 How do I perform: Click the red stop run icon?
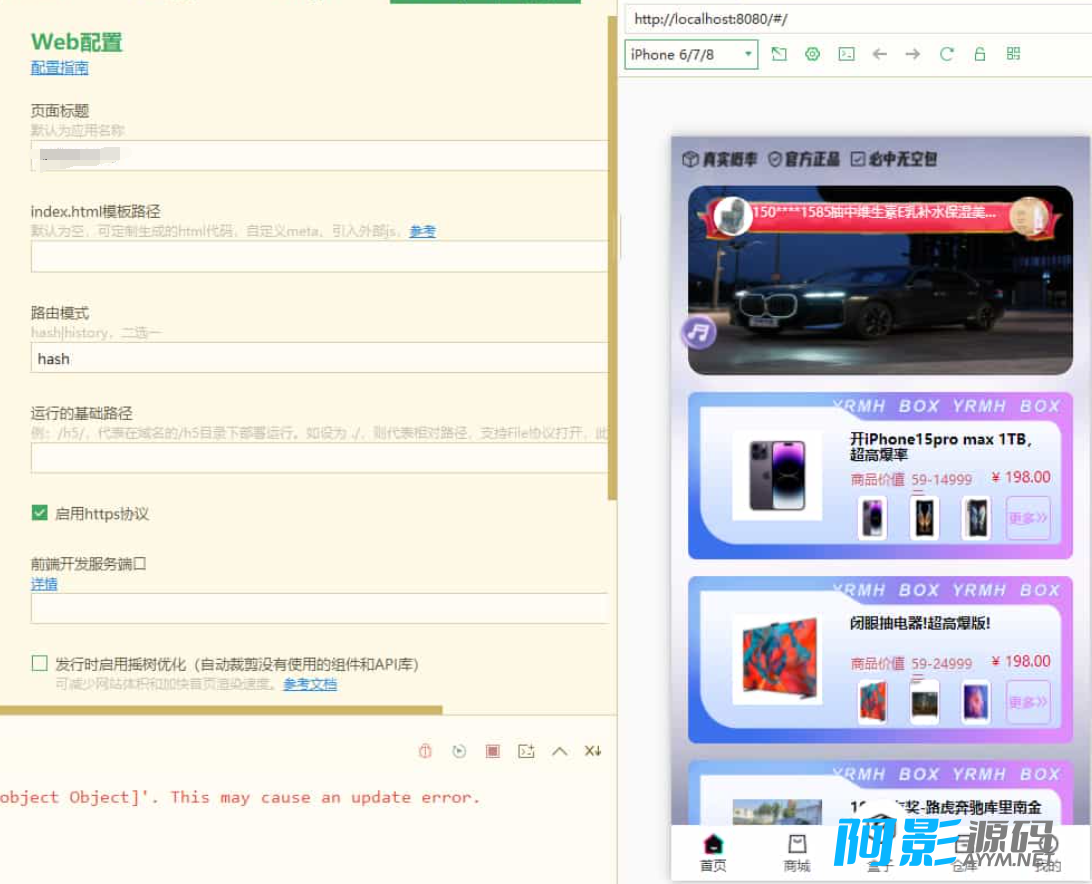click(x=492, y=751)
